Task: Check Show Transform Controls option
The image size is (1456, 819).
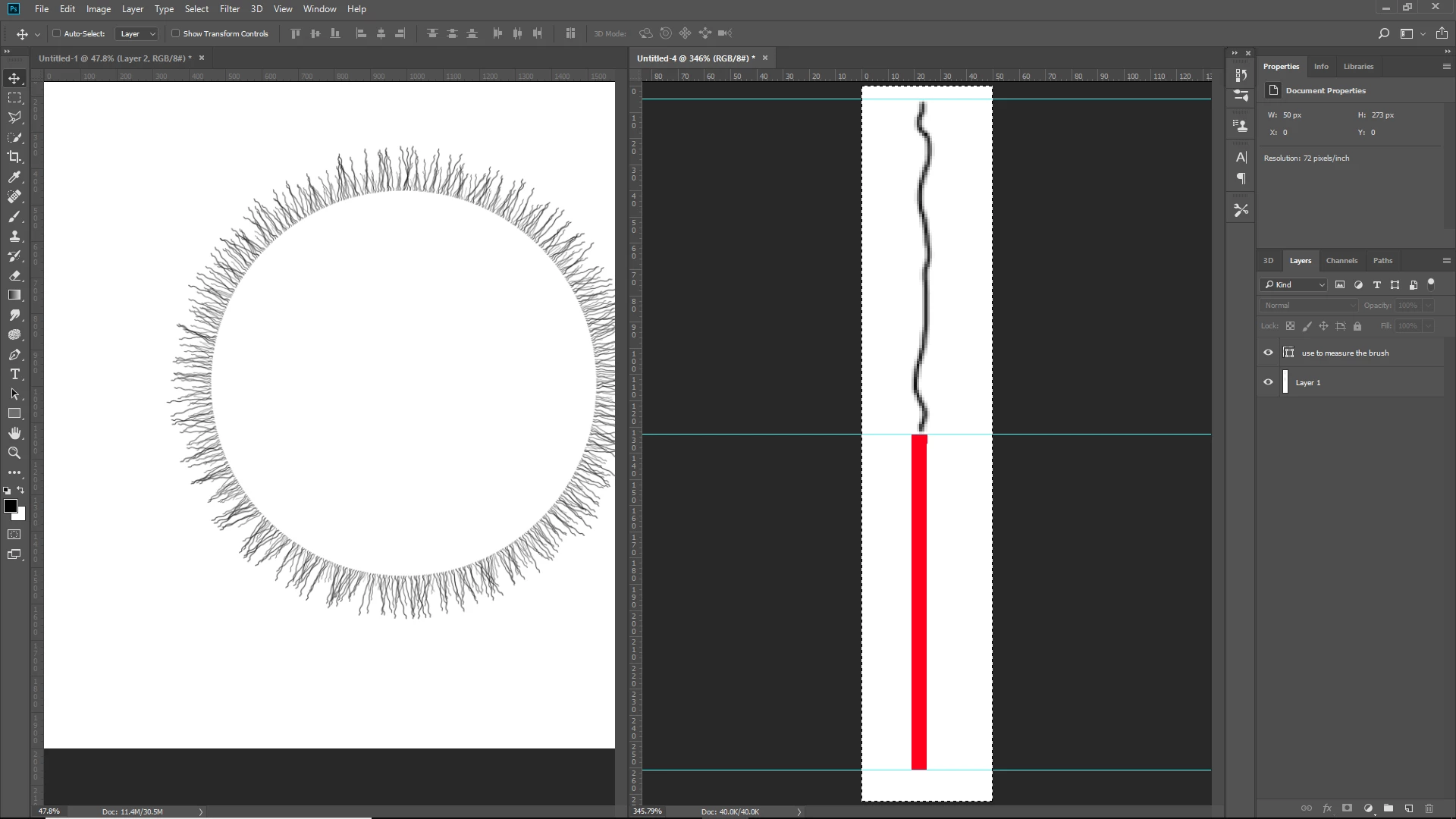Action: 176,33
